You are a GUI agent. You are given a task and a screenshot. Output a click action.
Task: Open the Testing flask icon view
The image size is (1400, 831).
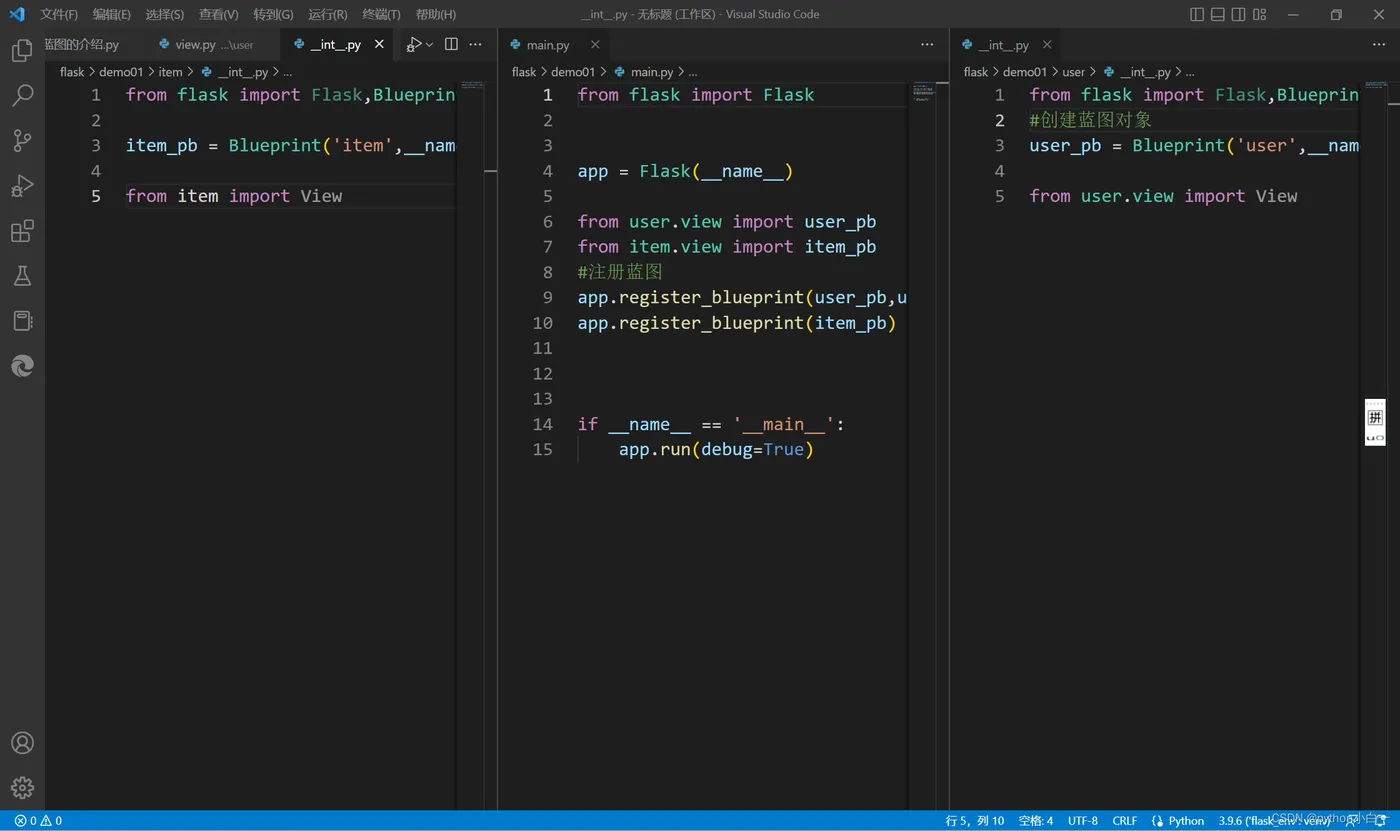click(x=22, y=276)
